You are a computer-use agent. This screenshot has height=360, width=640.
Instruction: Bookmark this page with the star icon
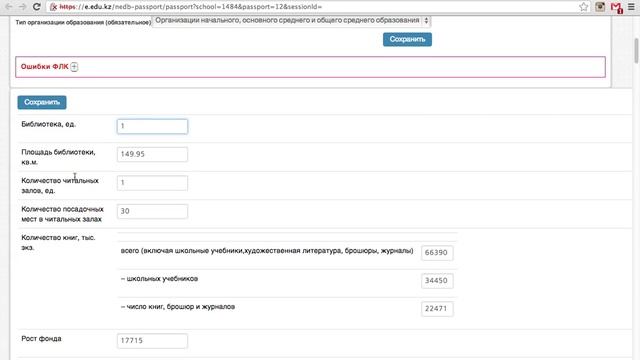coord(584,7)
